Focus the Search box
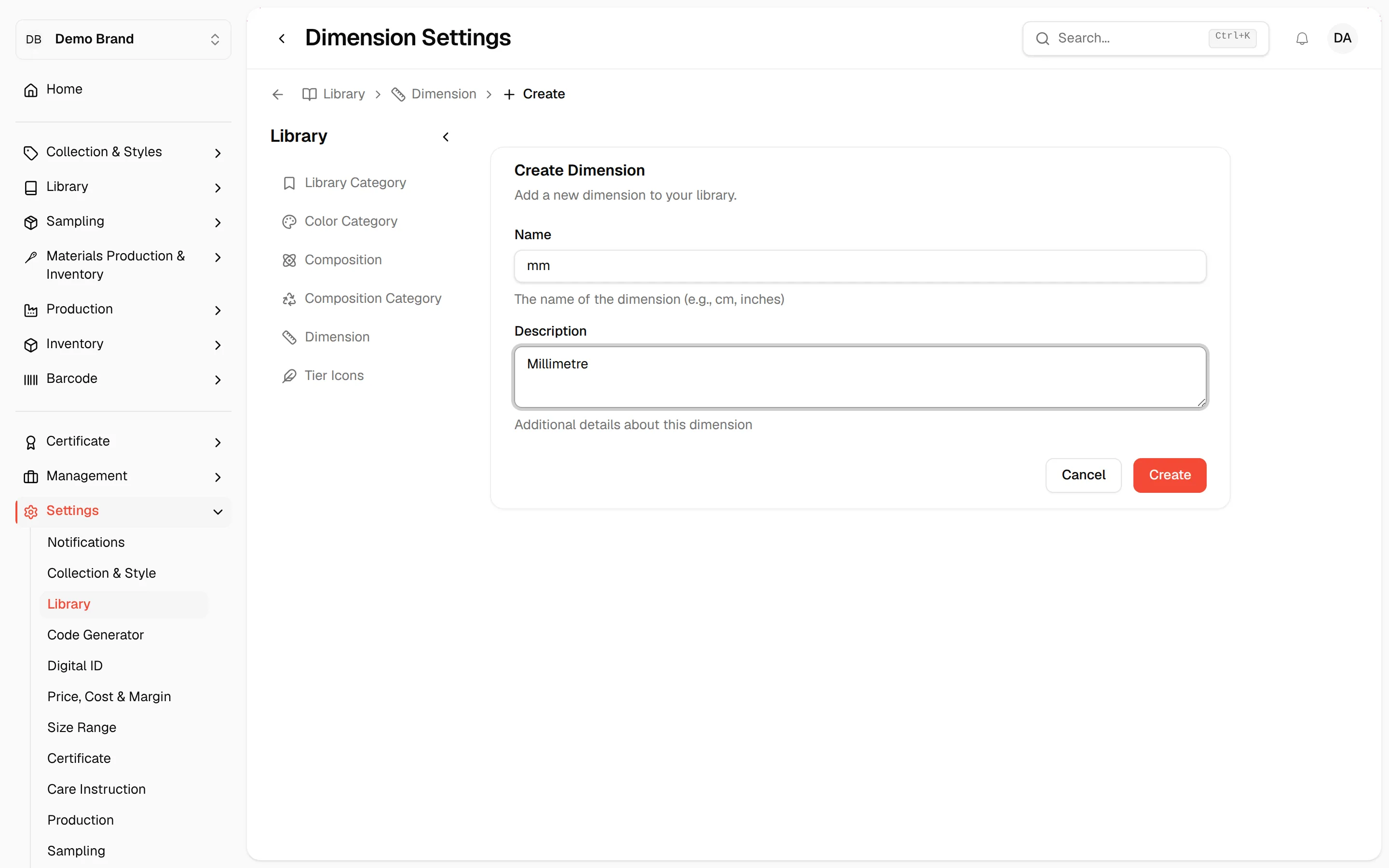The image size is (1389, 868). pyautogui.click(x=1145, y=39)
